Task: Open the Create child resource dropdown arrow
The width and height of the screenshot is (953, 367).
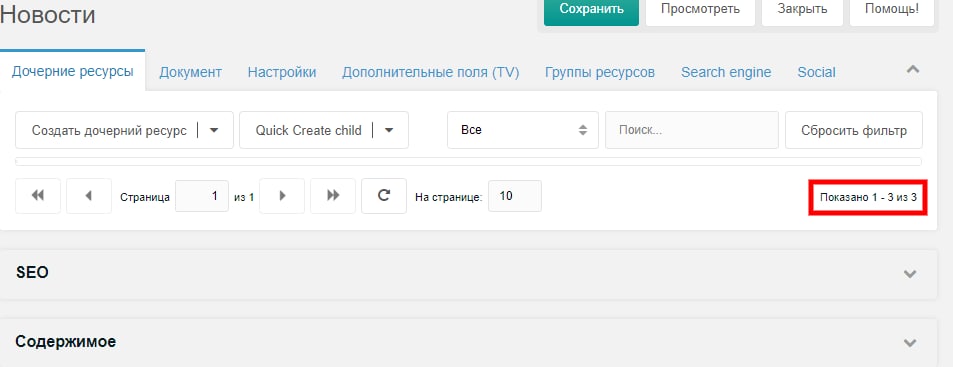Action: click(214, 130)
